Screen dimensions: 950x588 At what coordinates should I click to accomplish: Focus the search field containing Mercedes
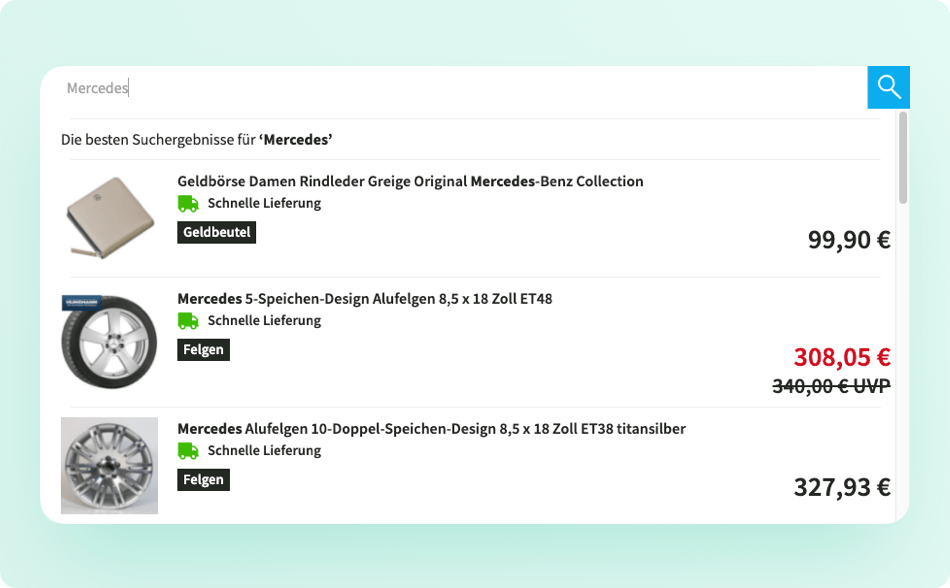[460, 88]
